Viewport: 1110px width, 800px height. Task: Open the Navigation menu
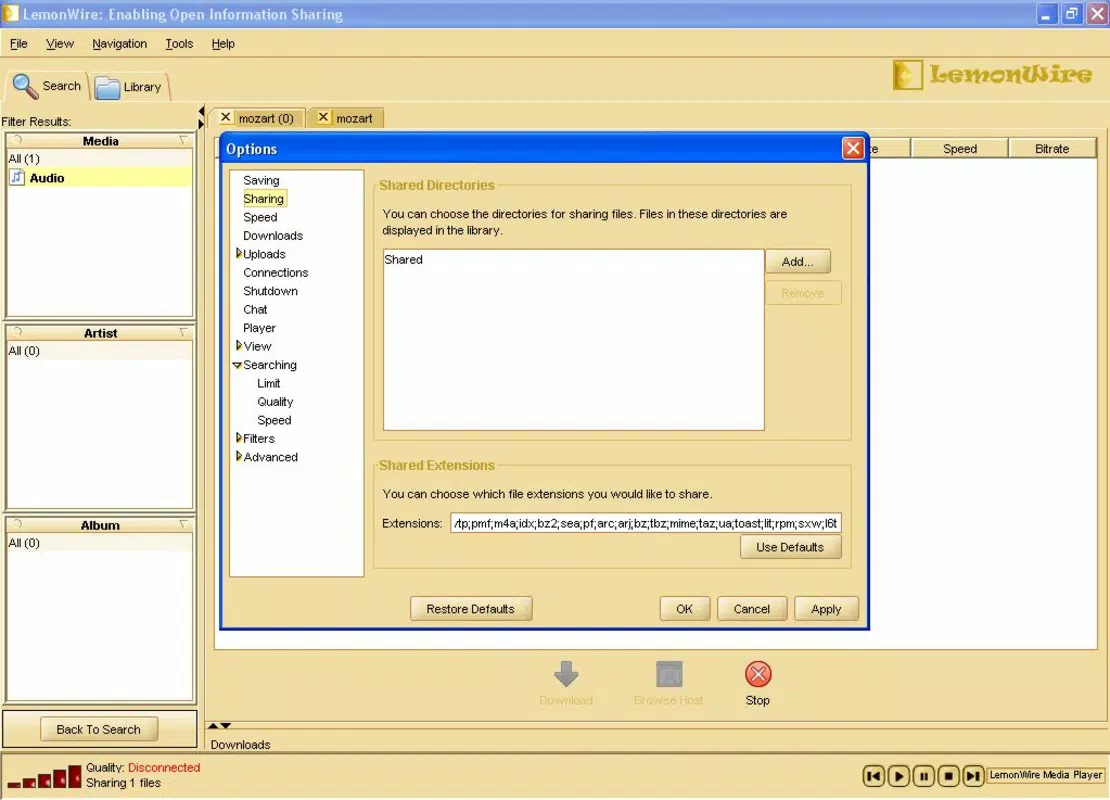tap(120, 44)
